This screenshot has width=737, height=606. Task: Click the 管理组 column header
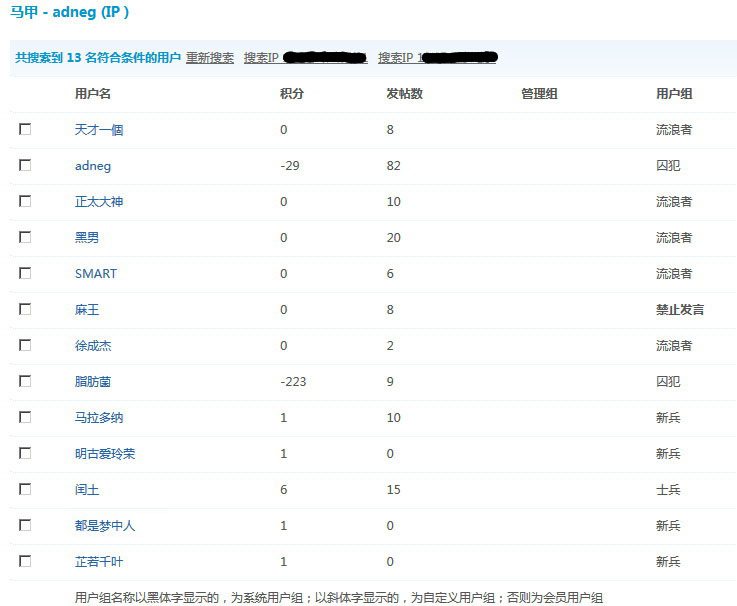coord(540,94)
